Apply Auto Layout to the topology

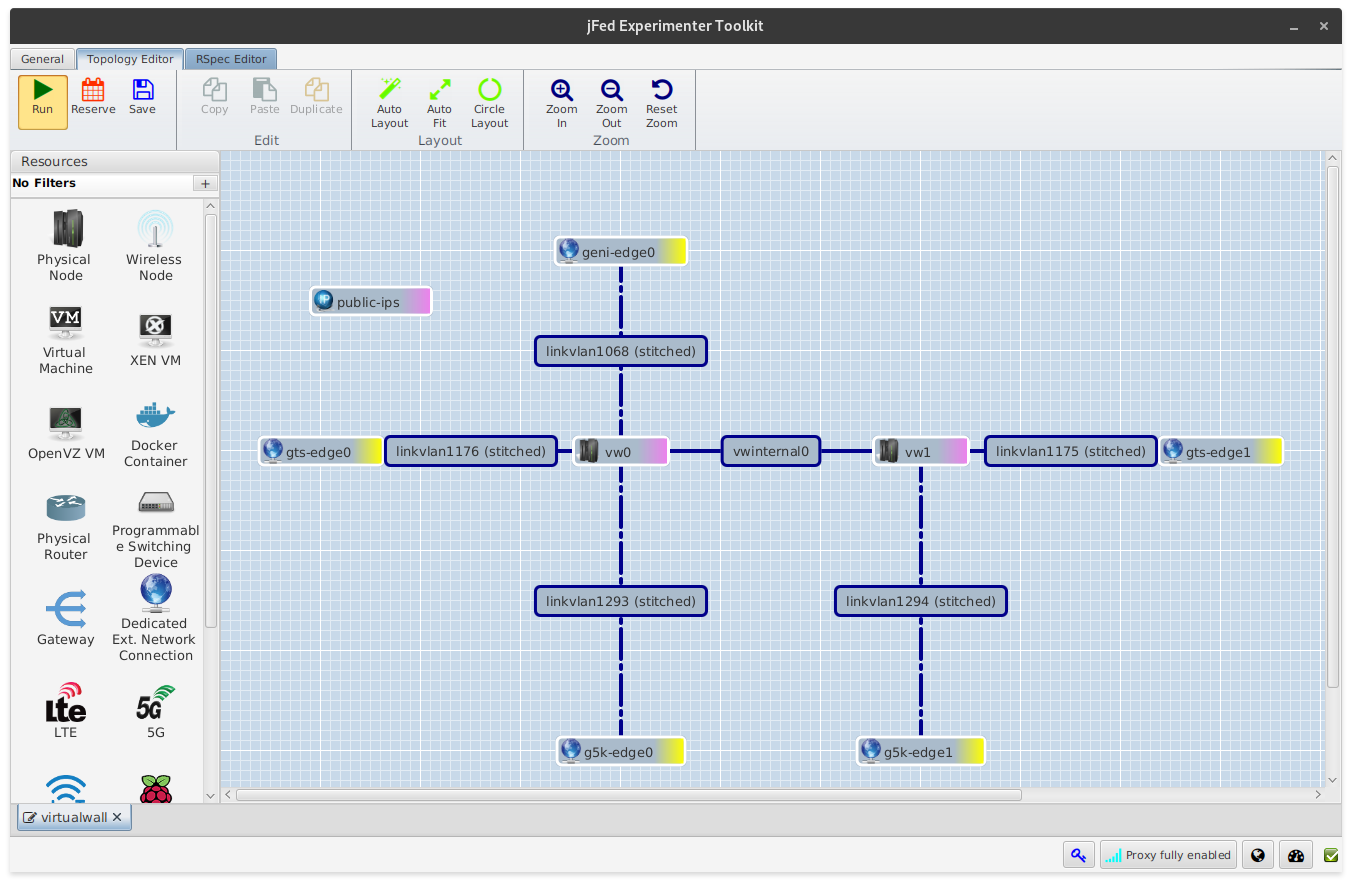(390, 104)
